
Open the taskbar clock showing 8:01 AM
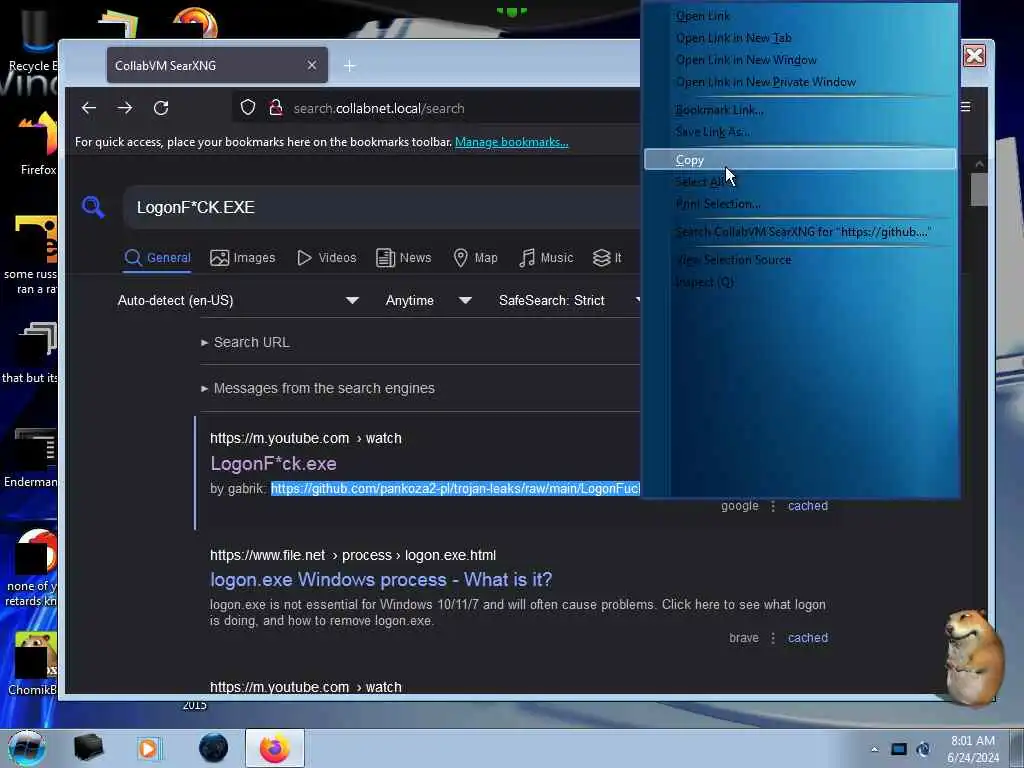tap(973, 749)
